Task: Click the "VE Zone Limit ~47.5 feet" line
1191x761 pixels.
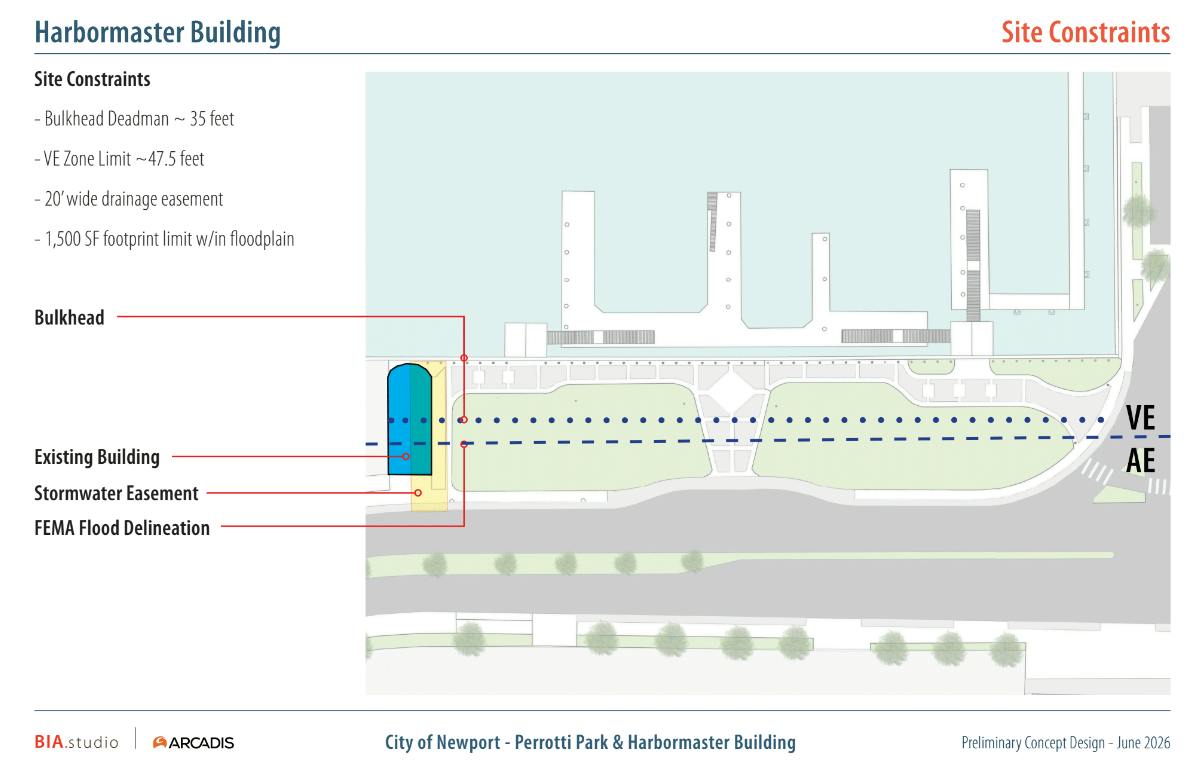Action: 119,159
